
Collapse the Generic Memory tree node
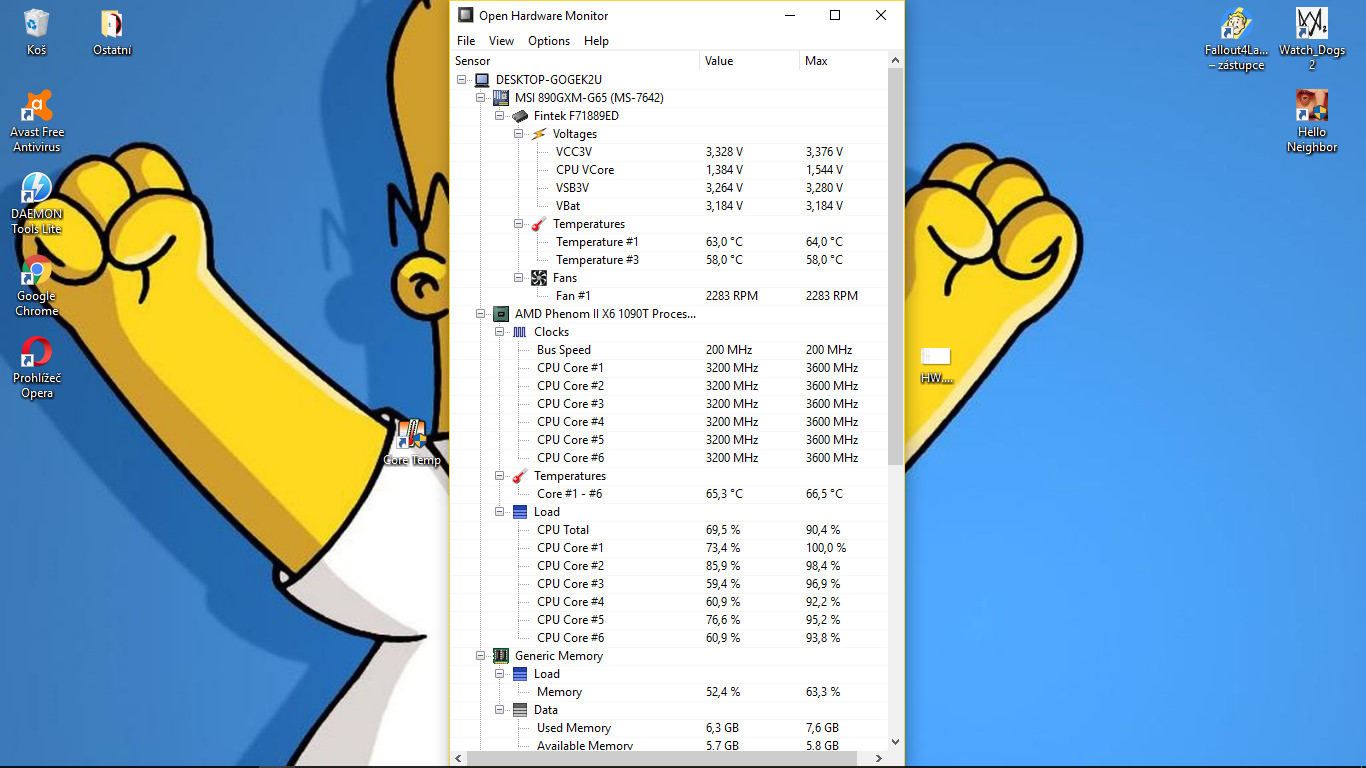pyautogui.click(x=481, y=656)
